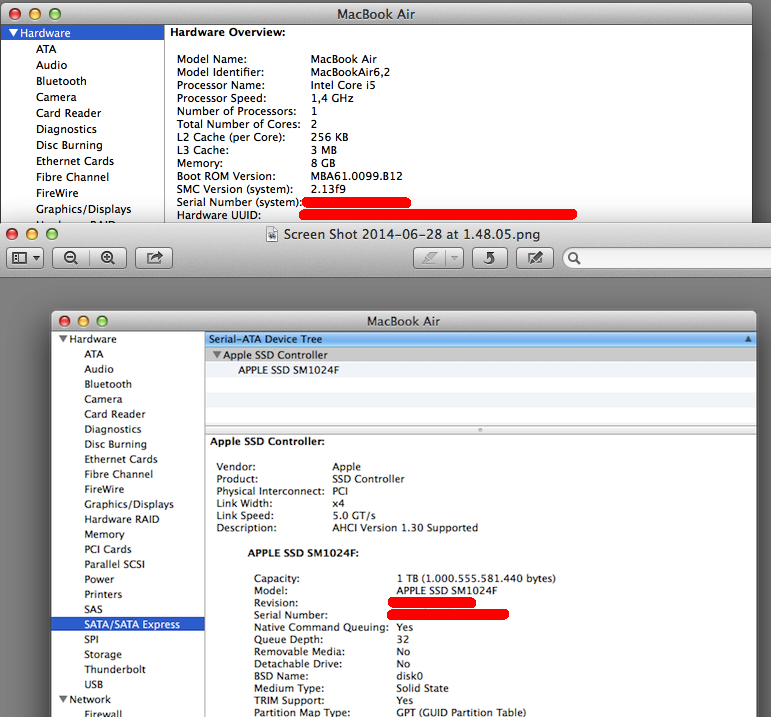
Task: Select Camera in the top window sidebar
Action: coord(56,97)
